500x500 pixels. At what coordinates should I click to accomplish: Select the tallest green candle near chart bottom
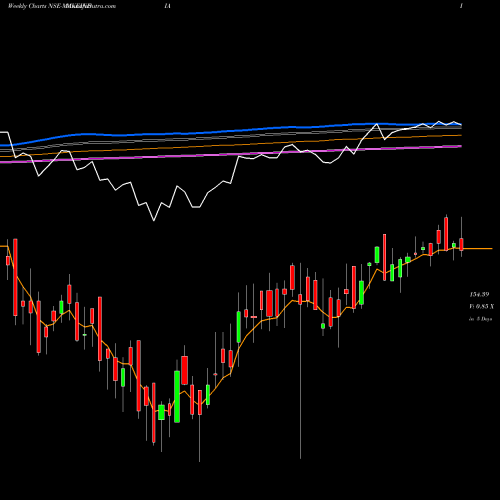pos(177,396)
